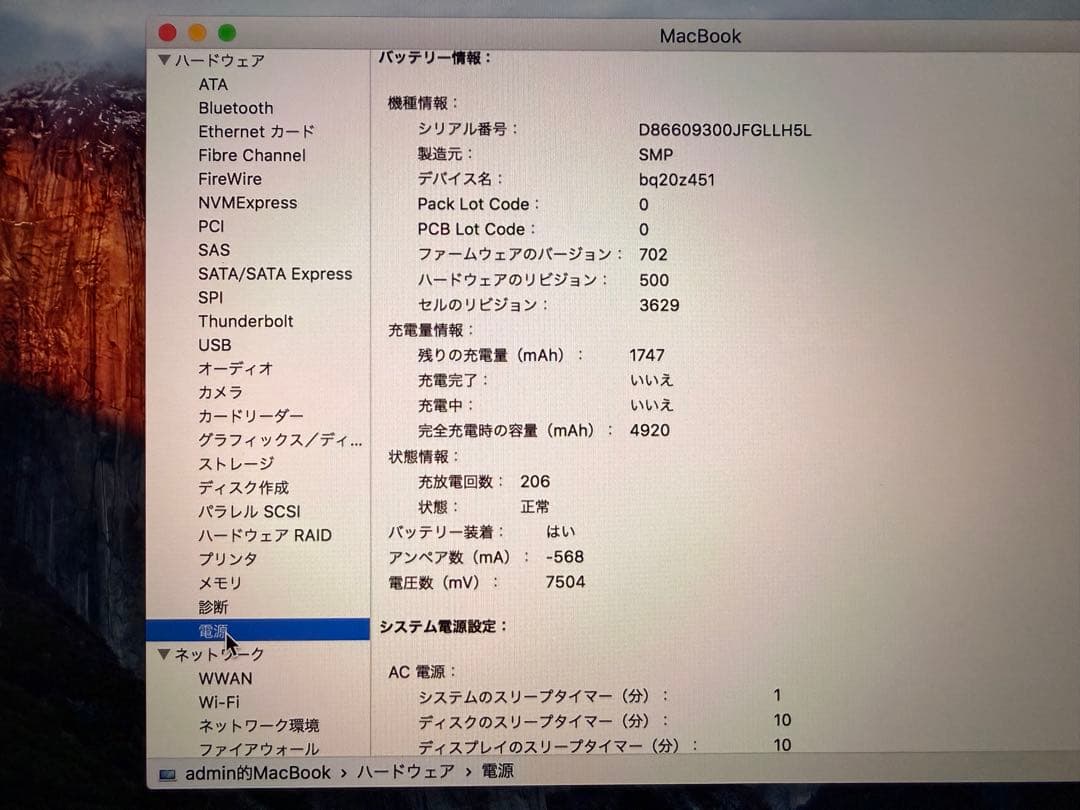Select Thunderbolt in the sidebar
Image resolution: width=1080 pixels, height=810 pixels.
244,321
